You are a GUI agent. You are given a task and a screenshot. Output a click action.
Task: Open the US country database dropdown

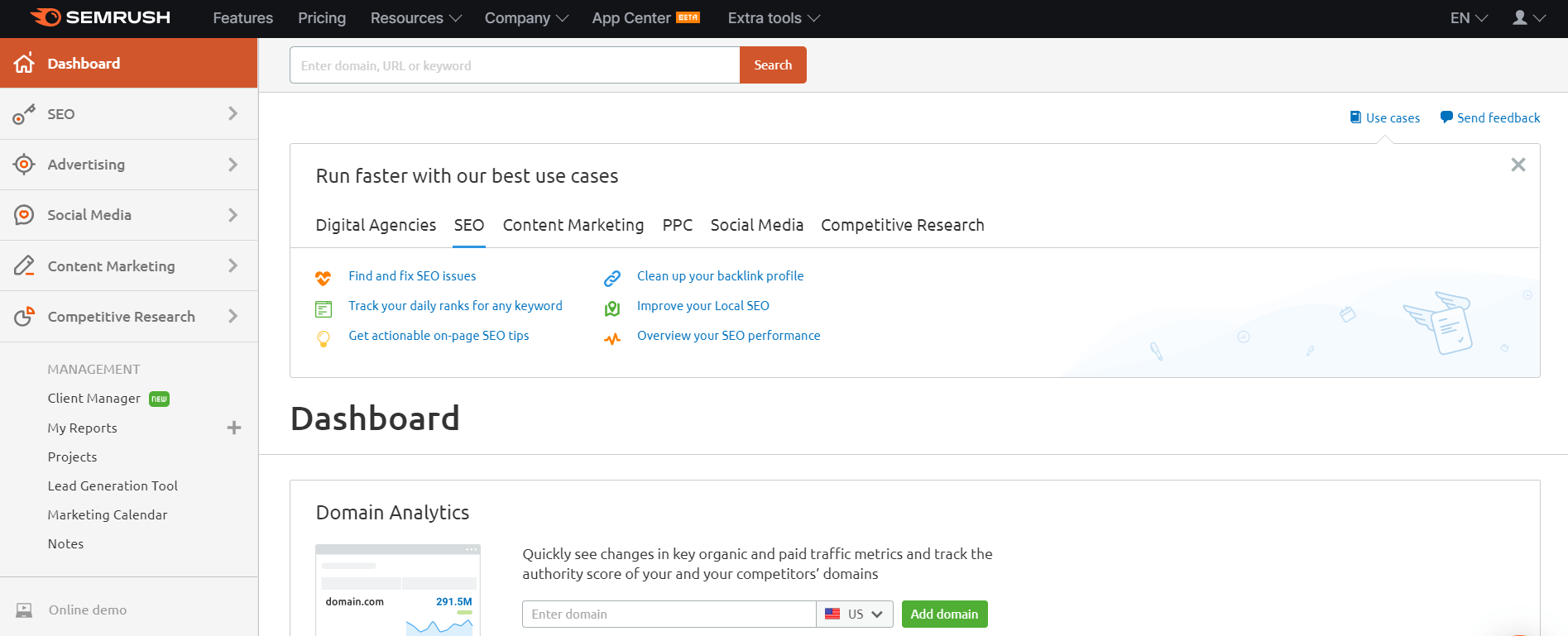(x=855, y=614)
